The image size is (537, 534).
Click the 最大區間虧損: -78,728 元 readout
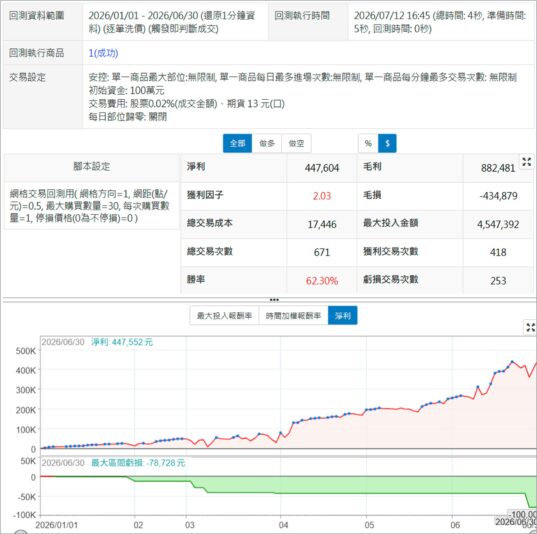pos(138,463)
